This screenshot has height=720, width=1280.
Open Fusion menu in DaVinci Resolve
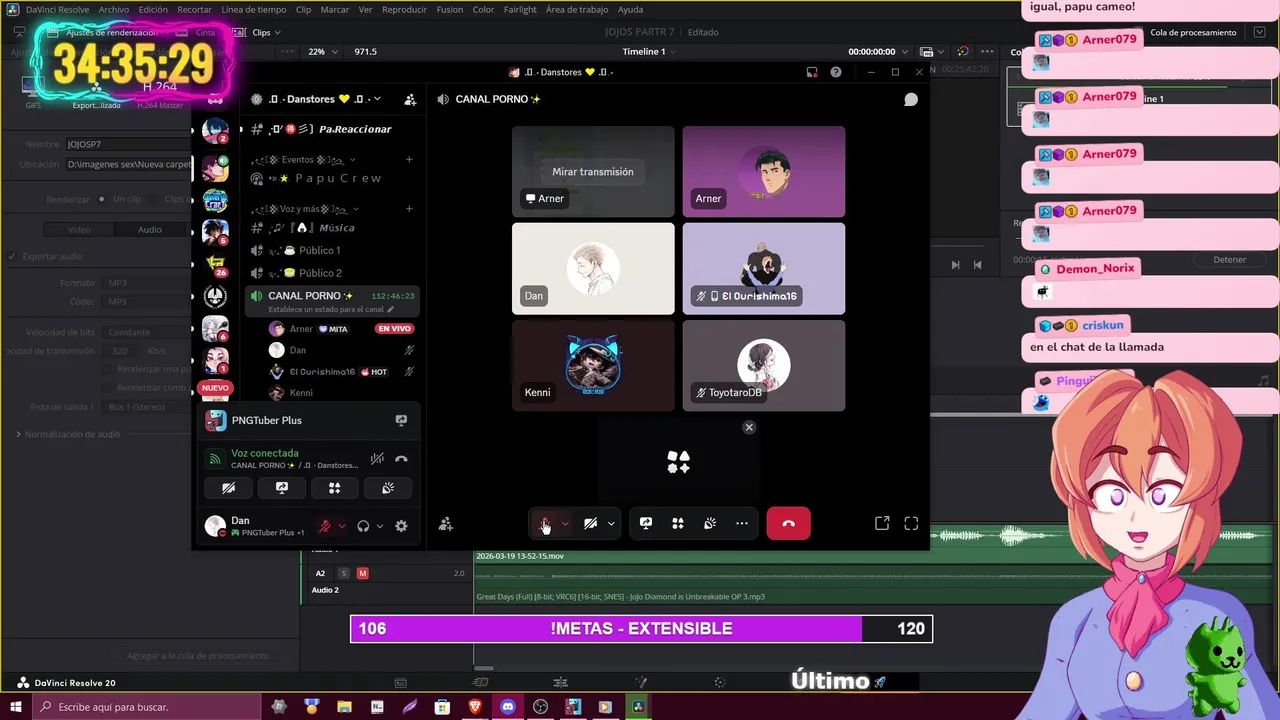tap(450, 9)
